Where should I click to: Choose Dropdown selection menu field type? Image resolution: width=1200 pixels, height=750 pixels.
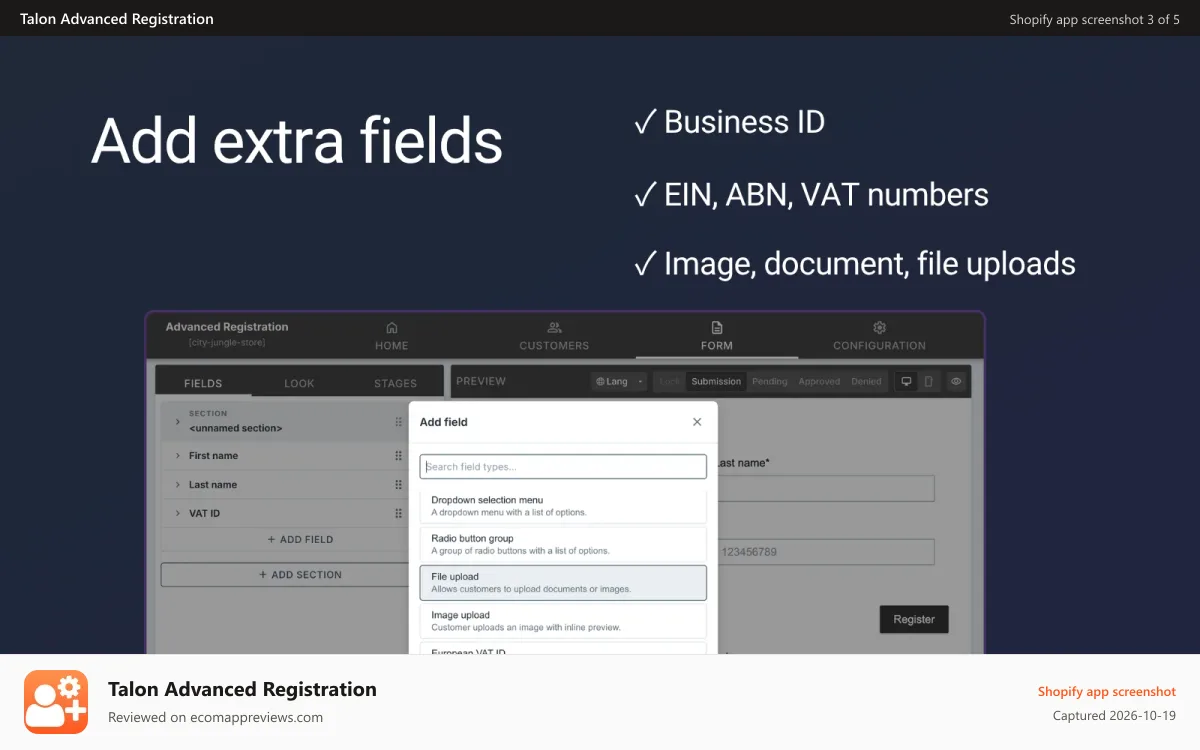(563, 506)
